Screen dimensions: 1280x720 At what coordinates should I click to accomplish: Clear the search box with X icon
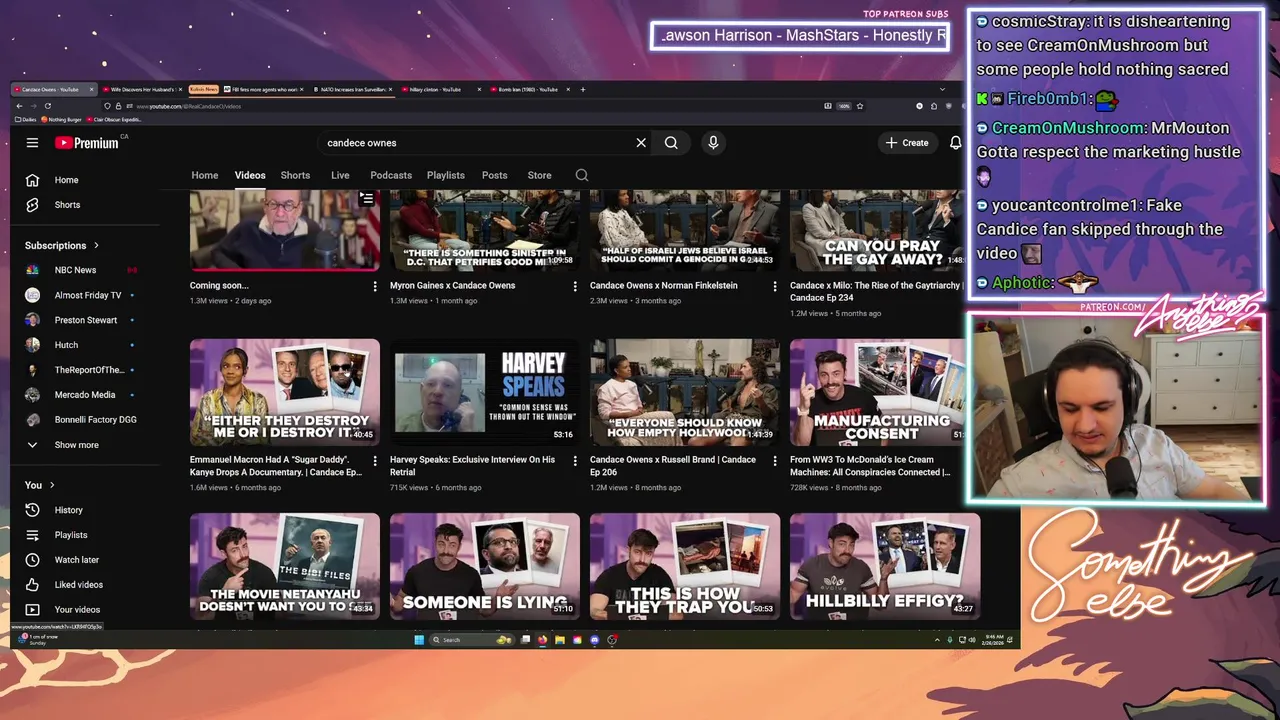click(x=641, y=143)
